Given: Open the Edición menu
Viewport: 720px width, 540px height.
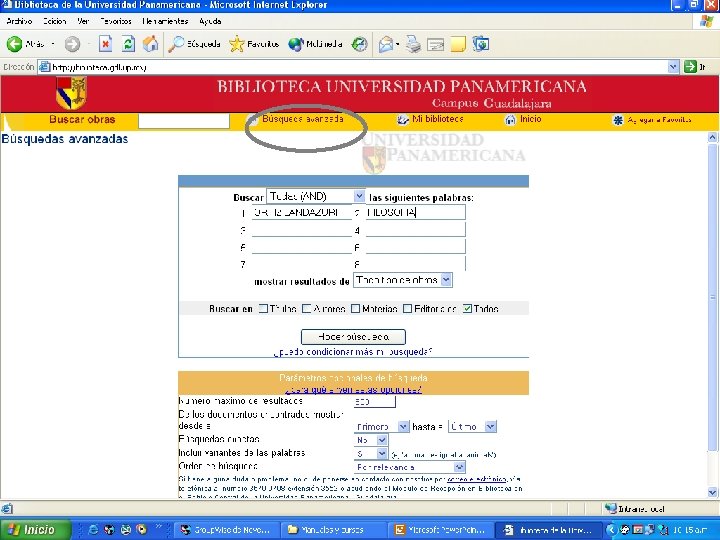Looking at the screenshot, I should [x=55, y=21].
